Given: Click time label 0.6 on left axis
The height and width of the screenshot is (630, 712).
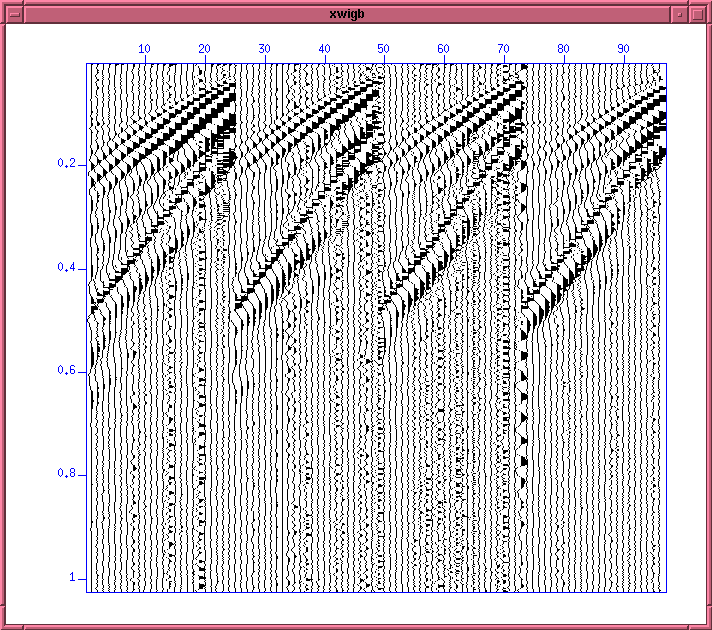Looking at the screenshot, I should (67, 371).
